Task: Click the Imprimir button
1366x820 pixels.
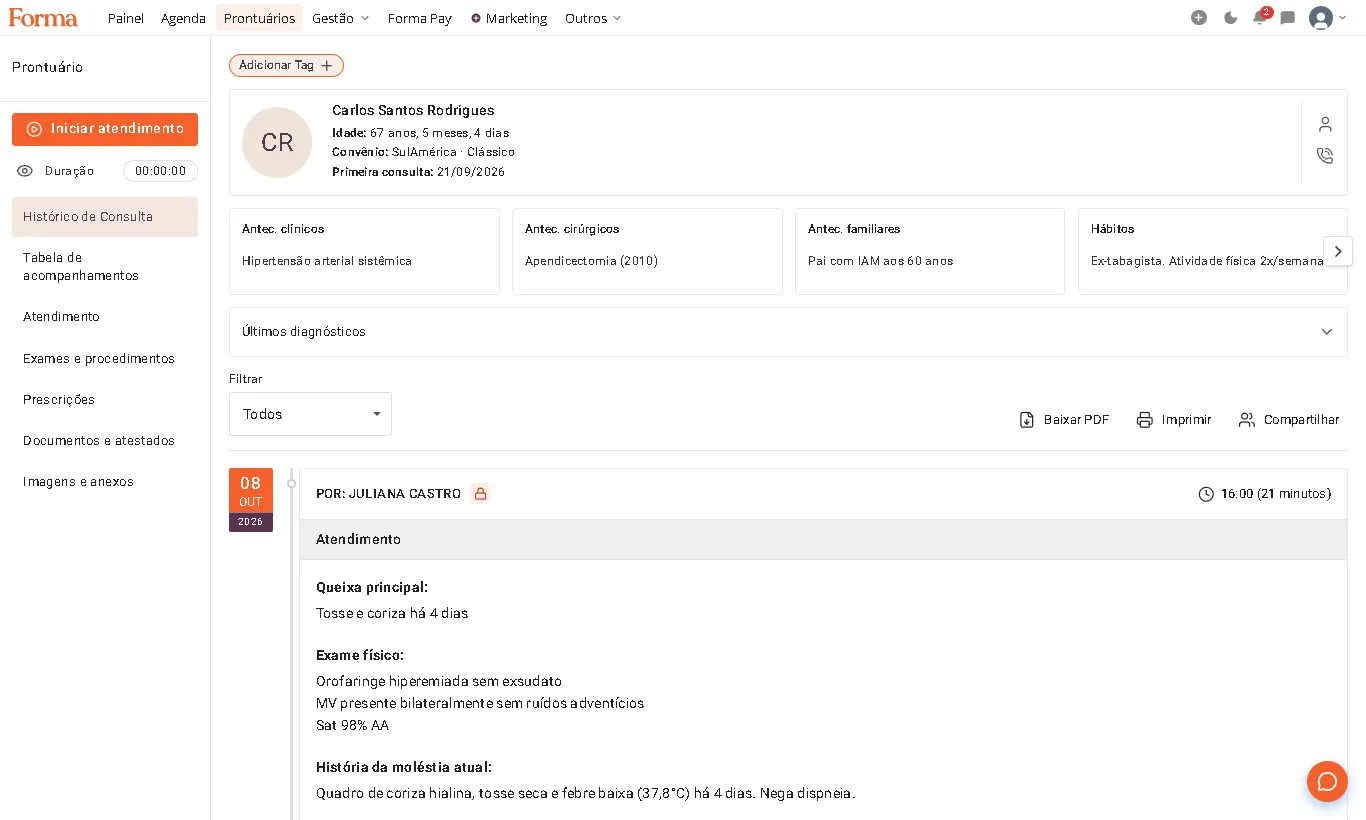Action: coord(1174,420)
